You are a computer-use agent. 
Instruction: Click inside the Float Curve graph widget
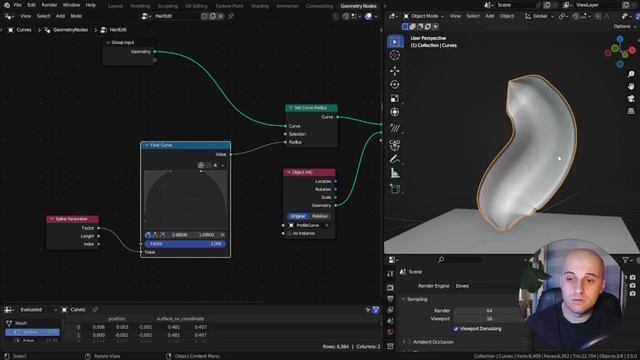[x=185, y=200]
